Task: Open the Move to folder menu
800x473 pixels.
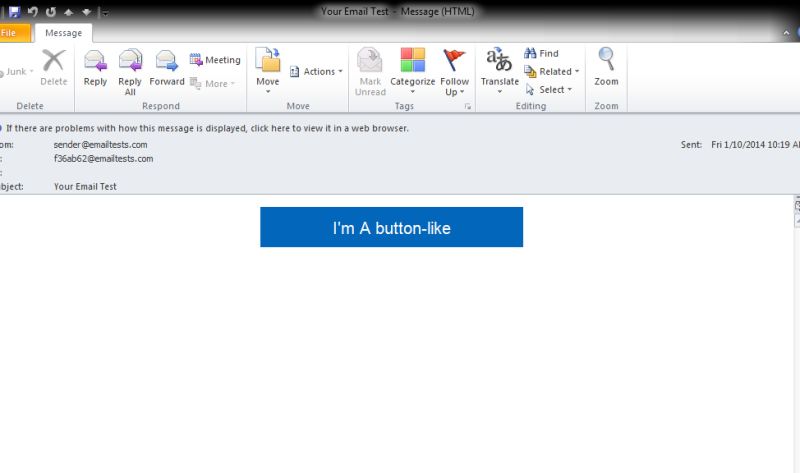Action: [x=268, y=71]
